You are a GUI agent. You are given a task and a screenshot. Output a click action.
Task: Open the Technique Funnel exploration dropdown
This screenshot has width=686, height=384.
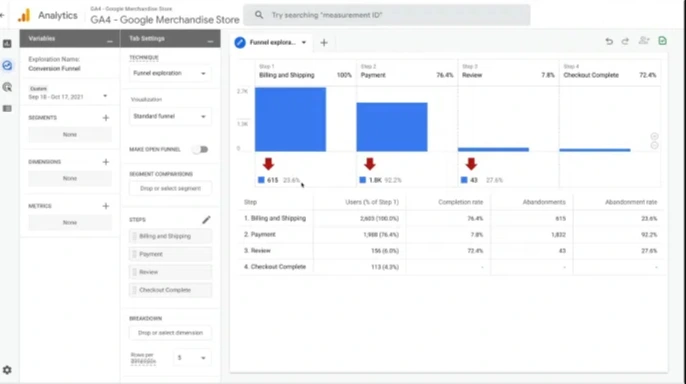coord(169,73)
